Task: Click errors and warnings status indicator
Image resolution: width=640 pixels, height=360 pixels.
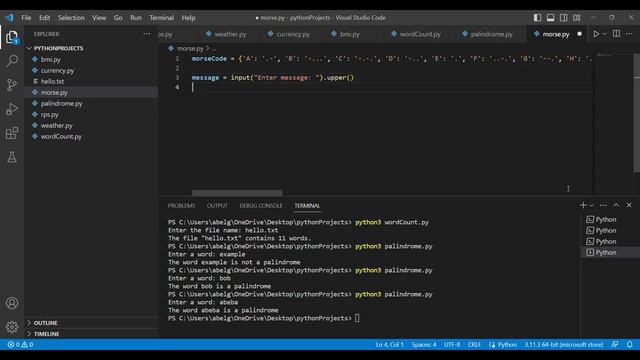Action: pos(20,344)
